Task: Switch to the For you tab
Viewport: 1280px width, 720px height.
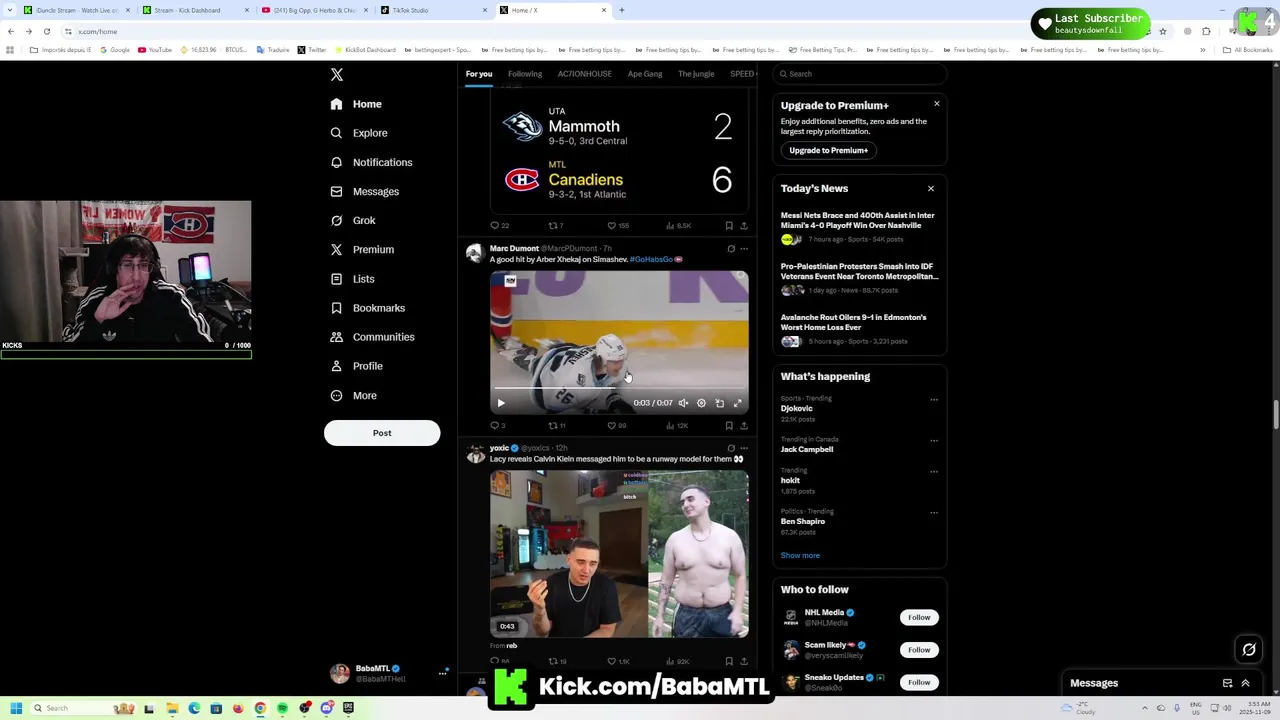Action: click(479, 74)
